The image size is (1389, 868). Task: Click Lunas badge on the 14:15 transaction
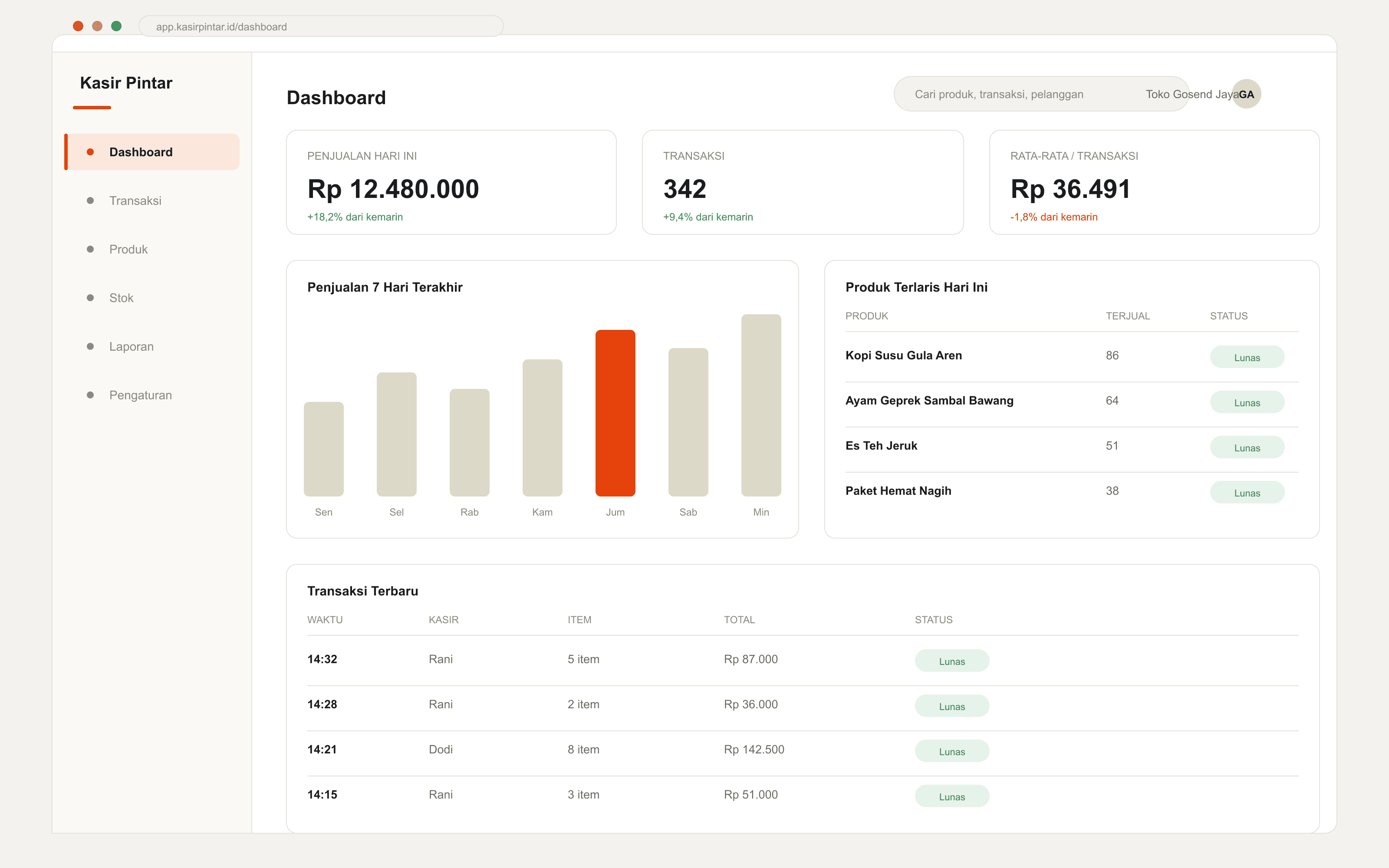point(951,796)
